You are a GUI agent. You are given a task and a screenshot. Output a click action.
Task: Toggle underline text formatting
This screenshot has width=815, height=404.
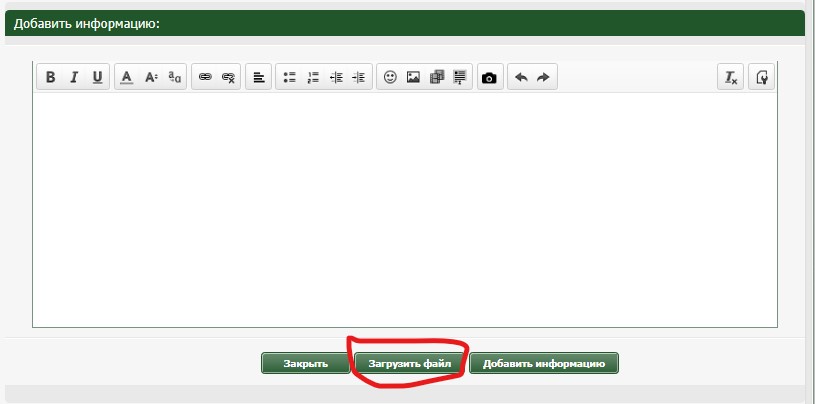97,77
